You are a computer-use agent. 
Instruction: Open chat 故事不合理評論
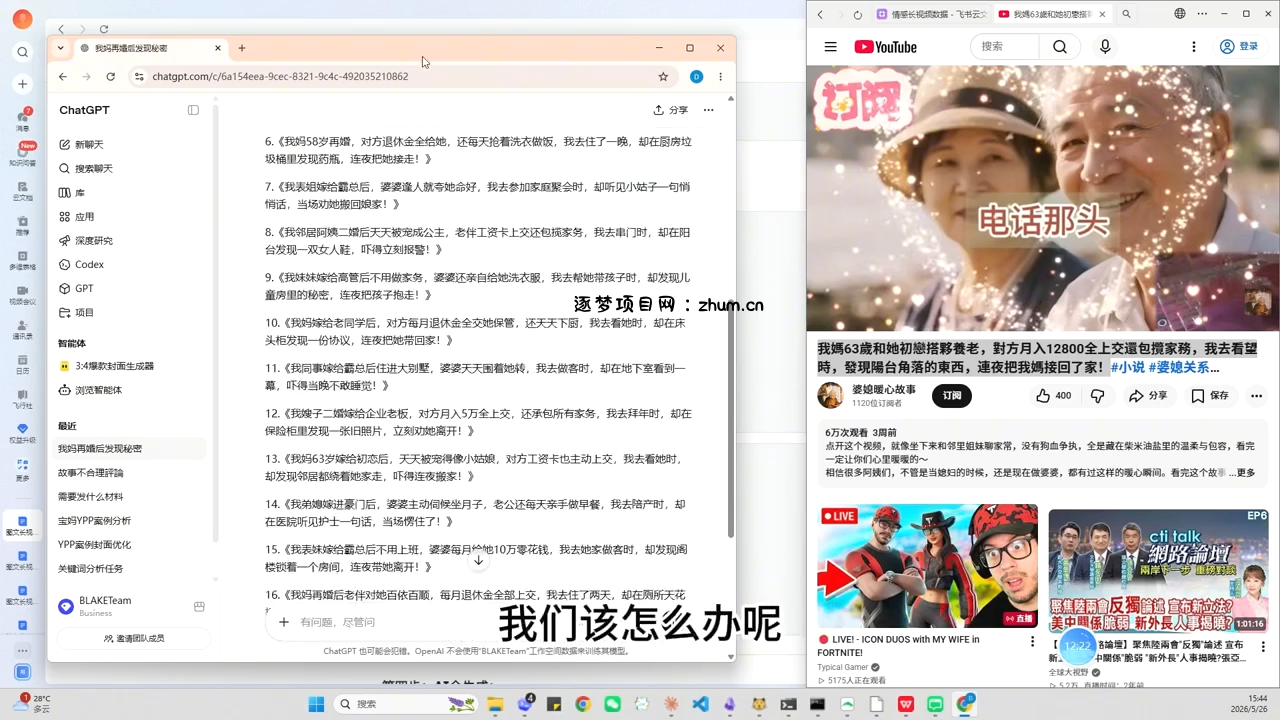pos(91,473)
